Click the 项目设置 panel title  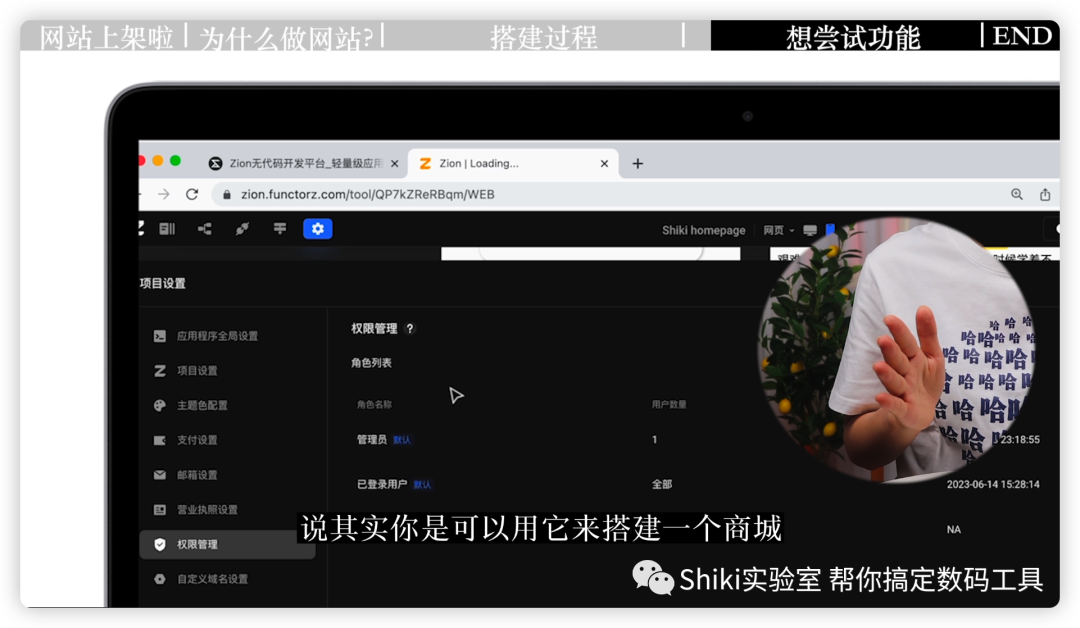163,283
